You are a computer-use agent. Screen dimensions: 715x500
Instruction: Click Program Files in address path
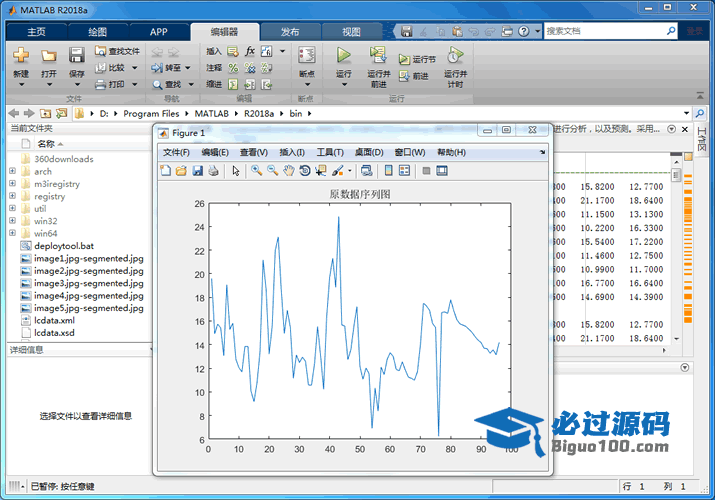pyautogui.click(x=151, y=113)
